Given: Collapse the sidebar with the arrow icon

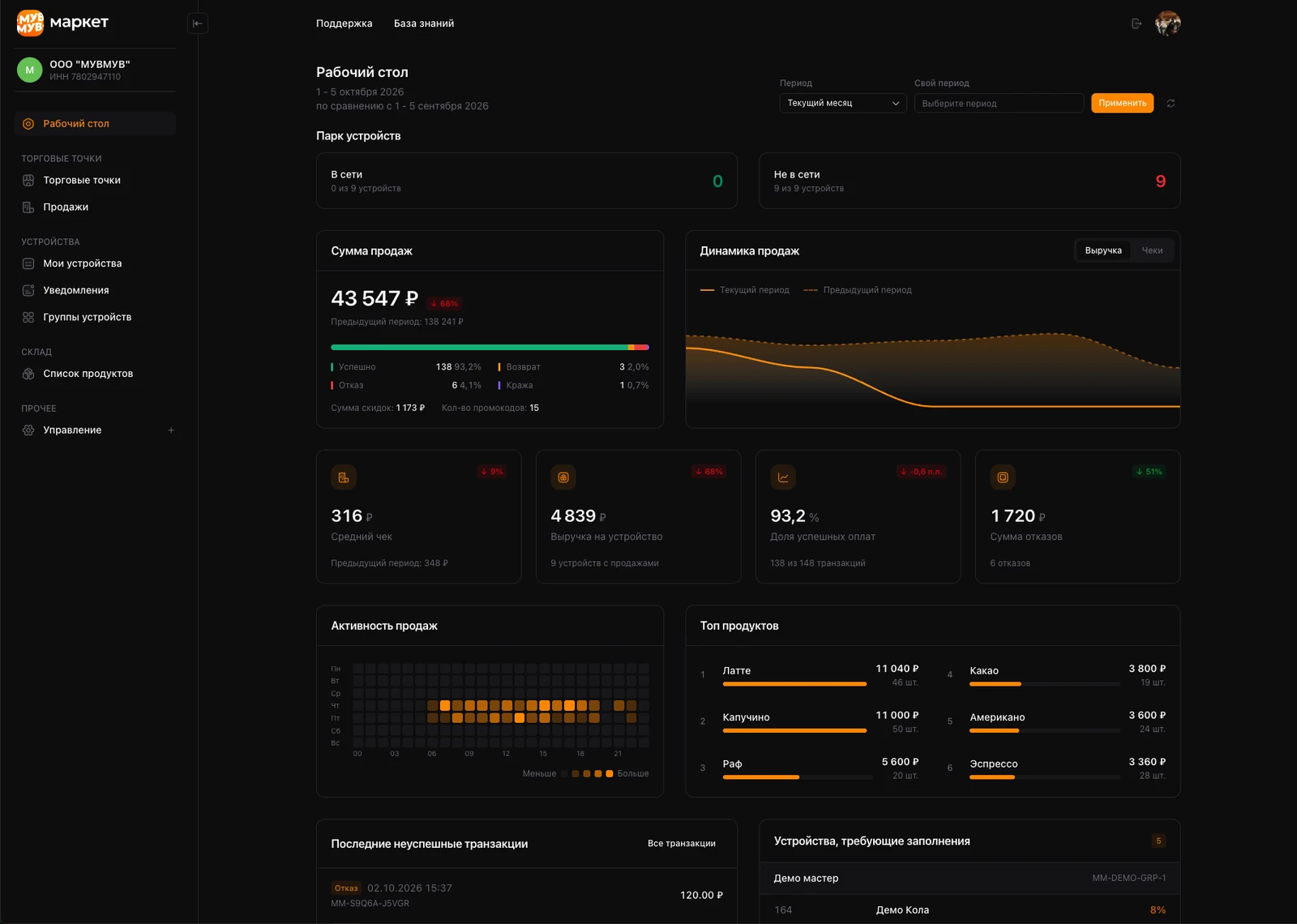Looking at the screenshot, I should [197, 24].
